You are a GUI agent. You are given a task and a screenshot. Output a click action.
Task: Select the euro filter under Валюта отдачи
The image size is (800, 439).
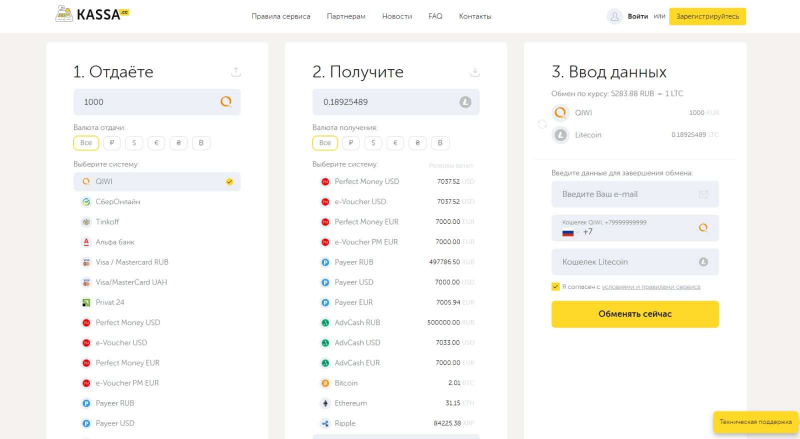pos(156,143)
